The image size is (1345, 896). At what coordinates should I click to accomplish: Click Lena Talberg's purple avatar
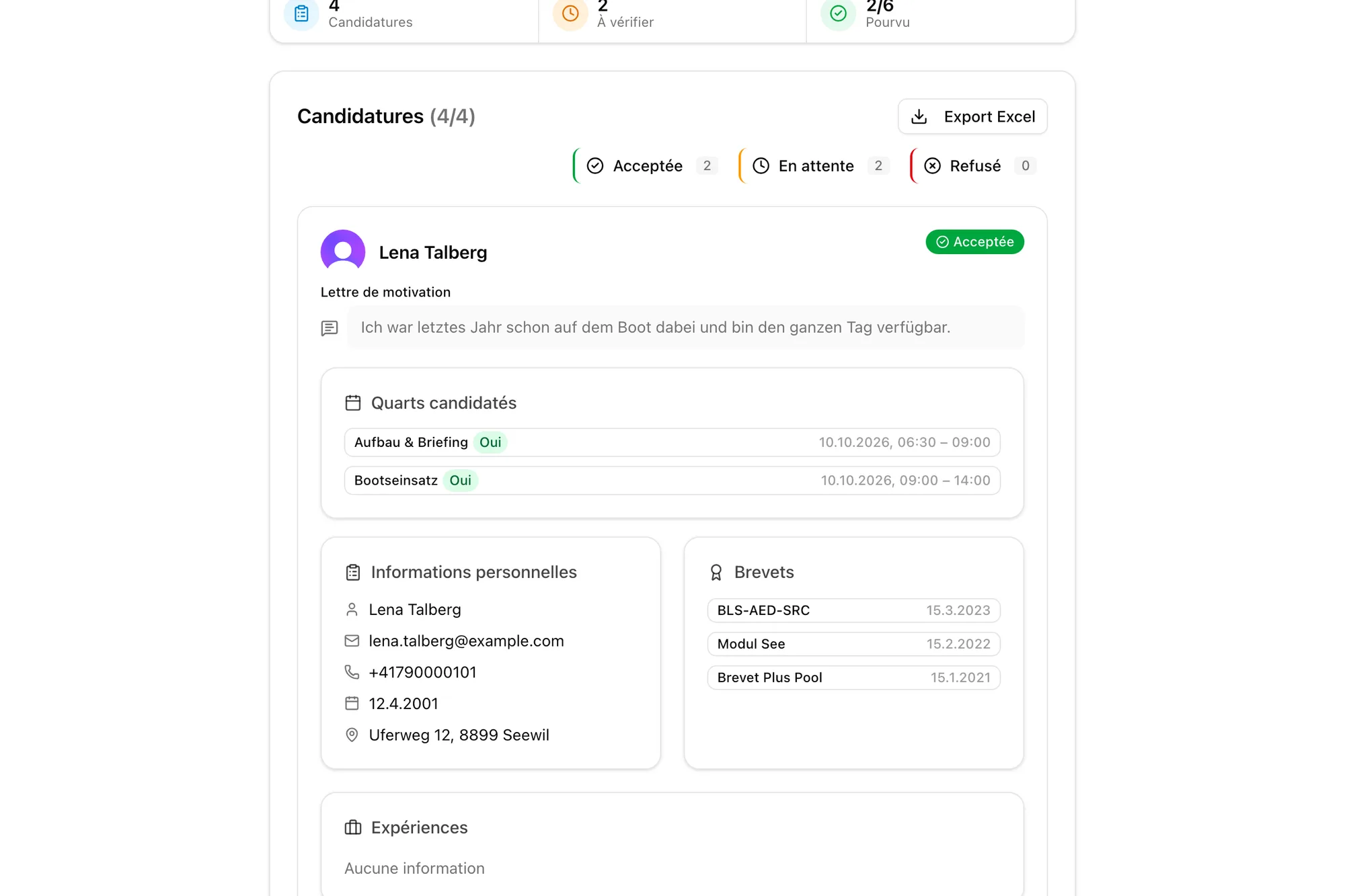[343, 252]
